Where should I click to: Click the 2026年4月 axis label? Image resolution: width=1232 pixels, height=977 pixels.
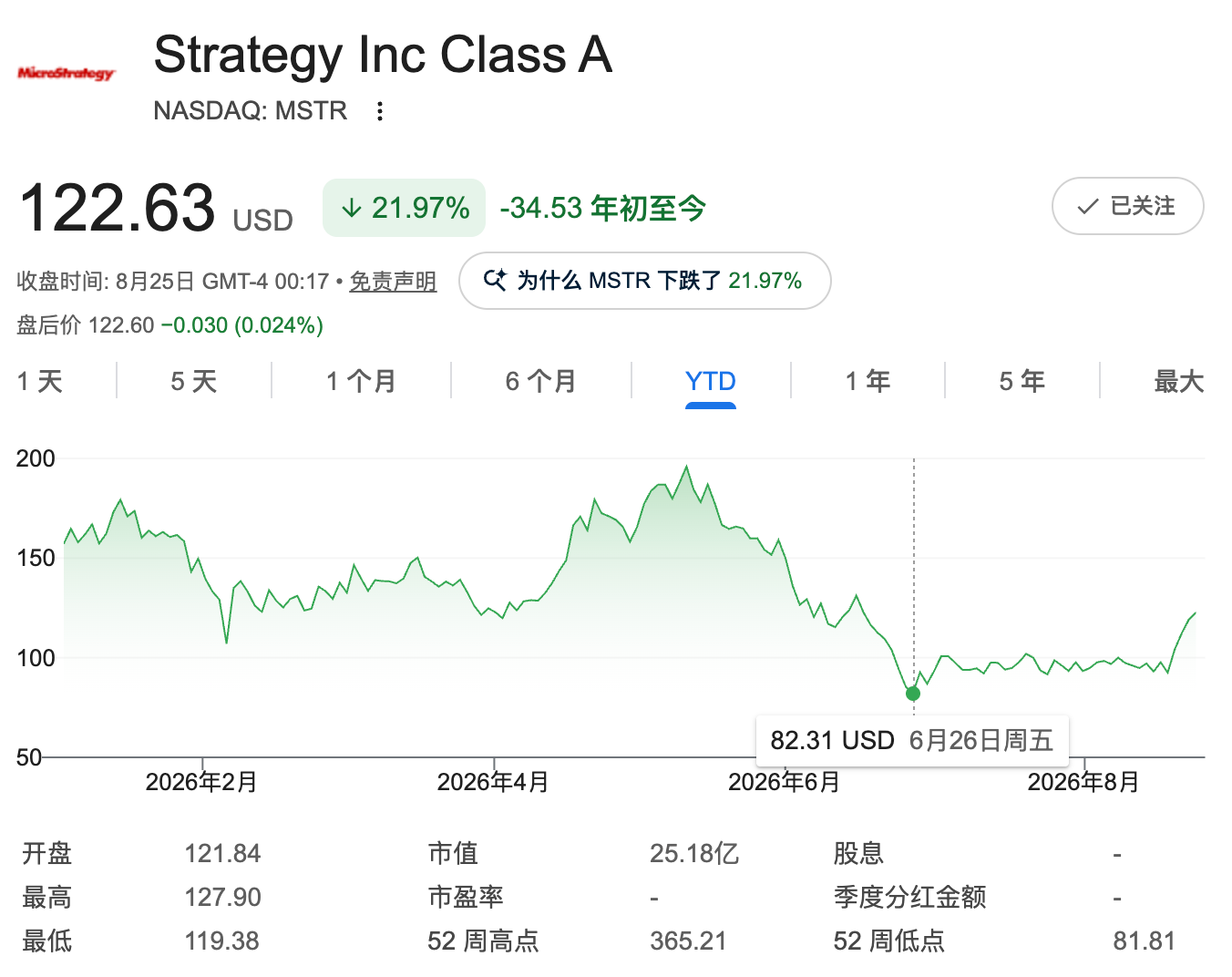click(493, 782)
